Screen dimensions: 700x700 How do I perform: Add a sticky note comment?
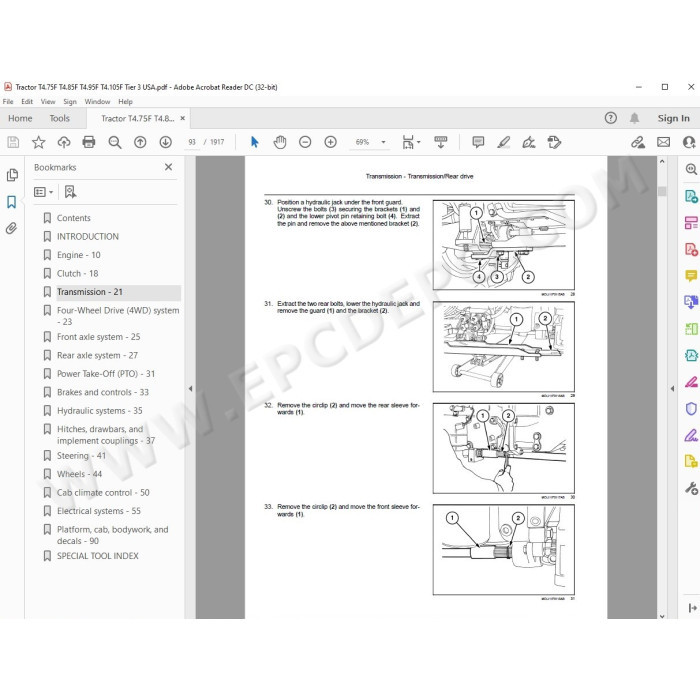click(x=478, y=142)
